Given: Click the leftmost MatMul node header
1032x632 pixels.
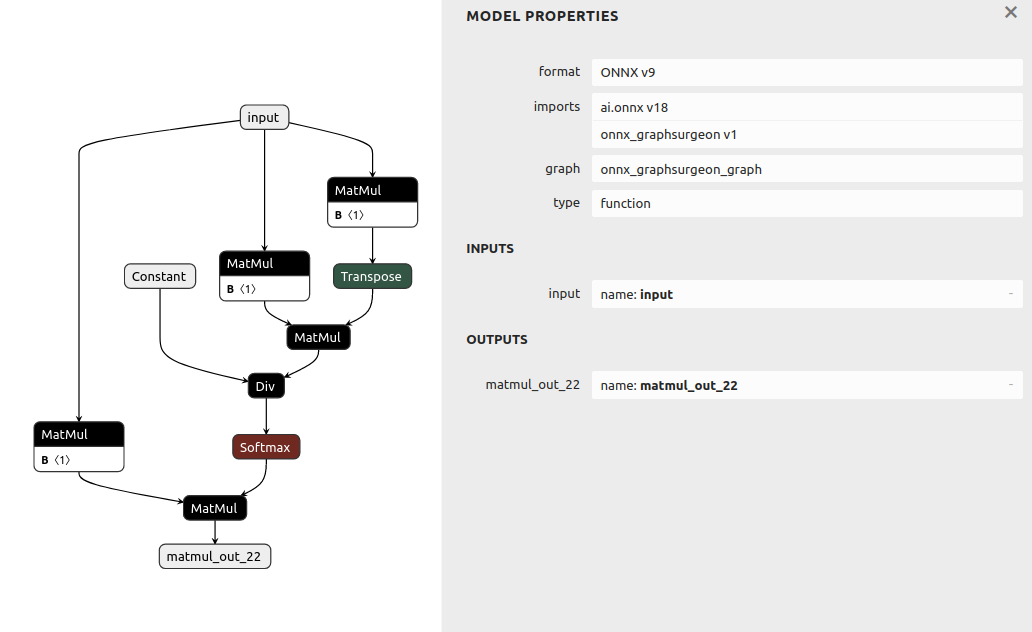Looking at the screenshot, I should pos(79,434).
